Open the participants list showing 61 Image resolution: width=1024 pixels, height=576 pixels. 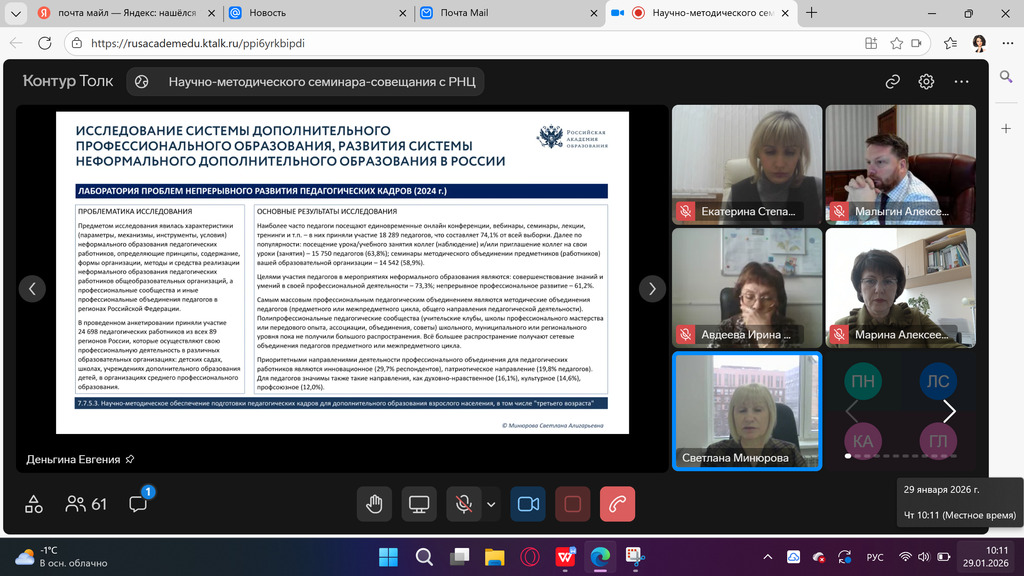[x=86, y=504]
